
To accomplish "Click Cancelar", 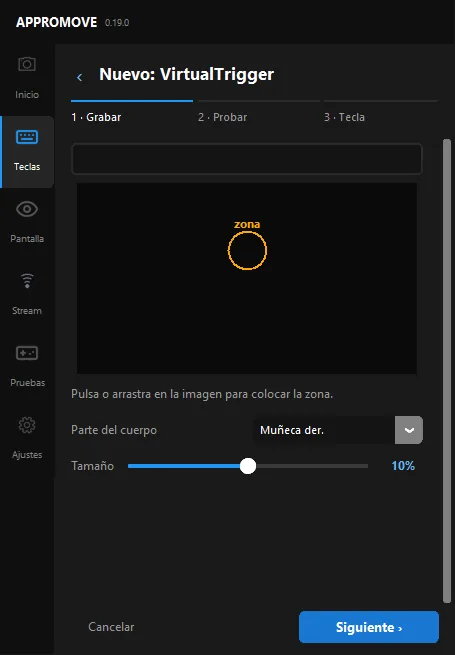I will (111, 627).
